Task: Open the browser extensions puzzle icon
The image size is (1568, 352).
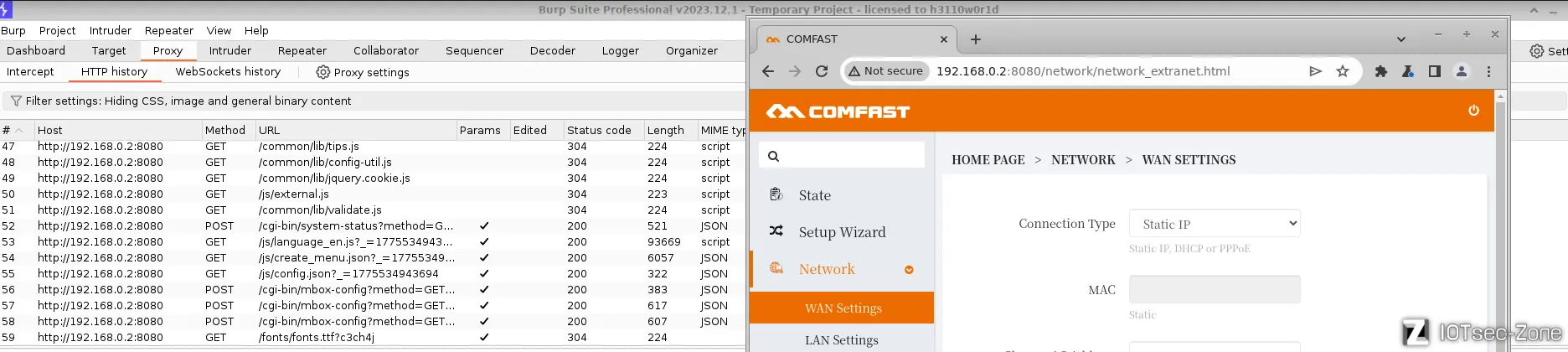Action: [x=1381, y=71]
